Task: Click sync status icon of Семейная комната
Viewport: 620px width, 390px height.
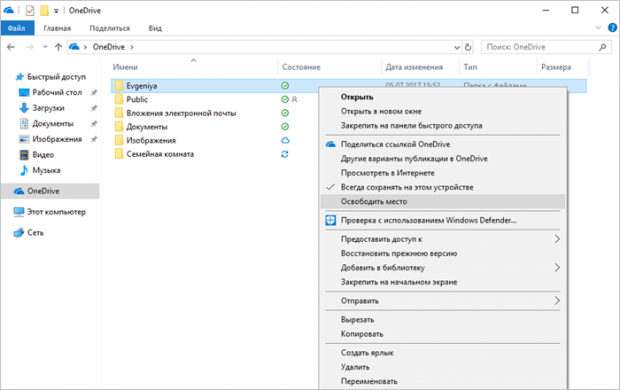Action: coord(285,154)
